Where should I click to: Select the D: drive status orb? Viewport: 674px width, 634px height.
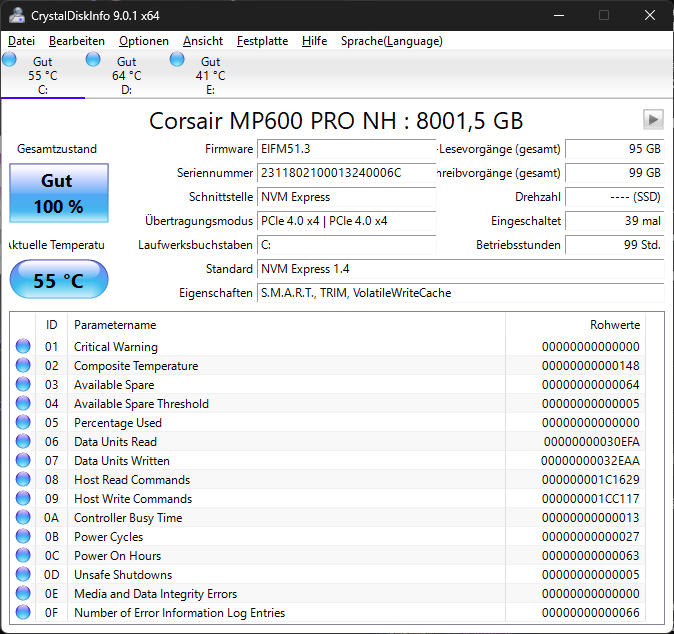click(x=93, y=59)
